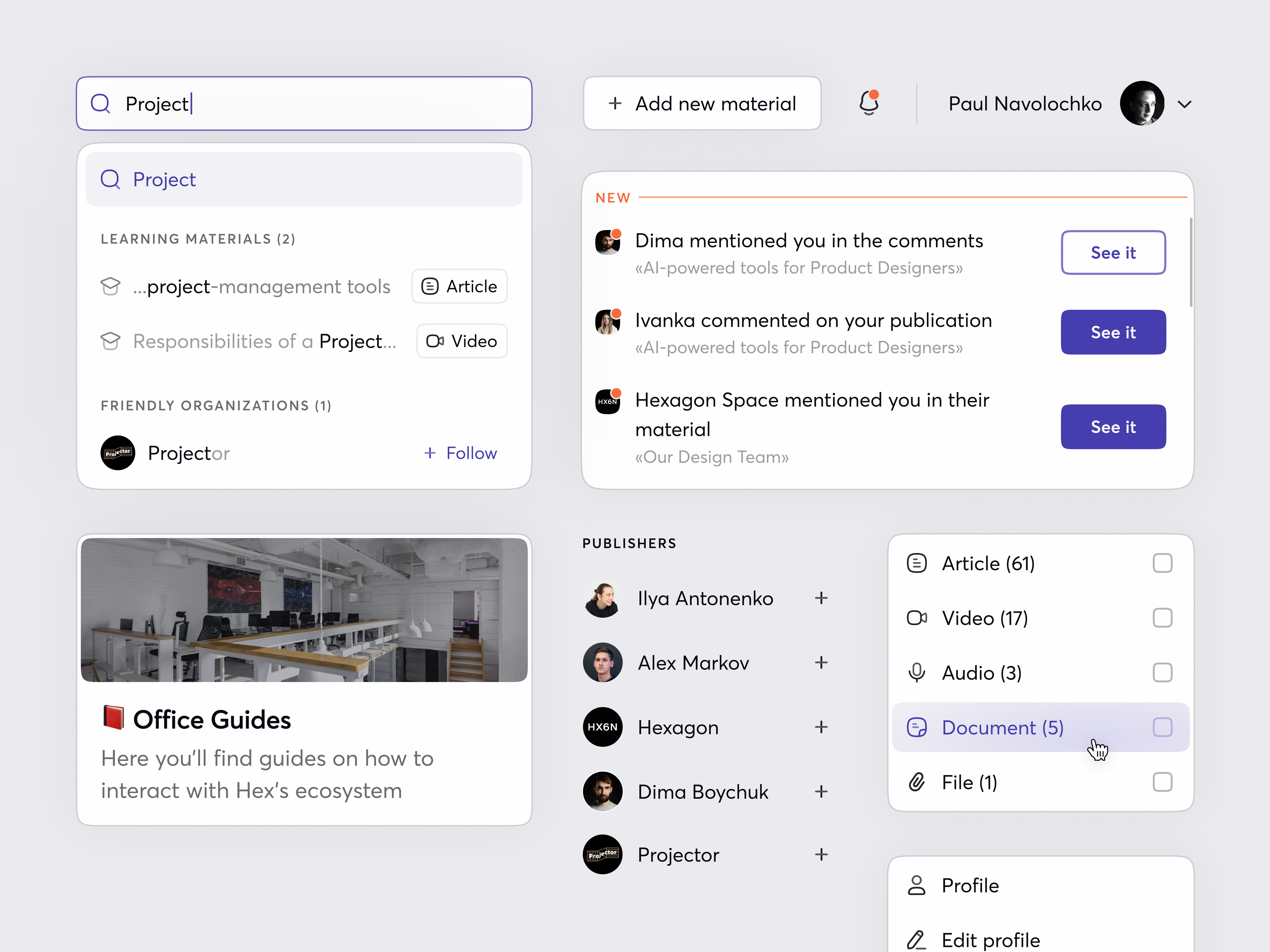
Task: Click the magnifier icon in the search field
Action: 100,104
